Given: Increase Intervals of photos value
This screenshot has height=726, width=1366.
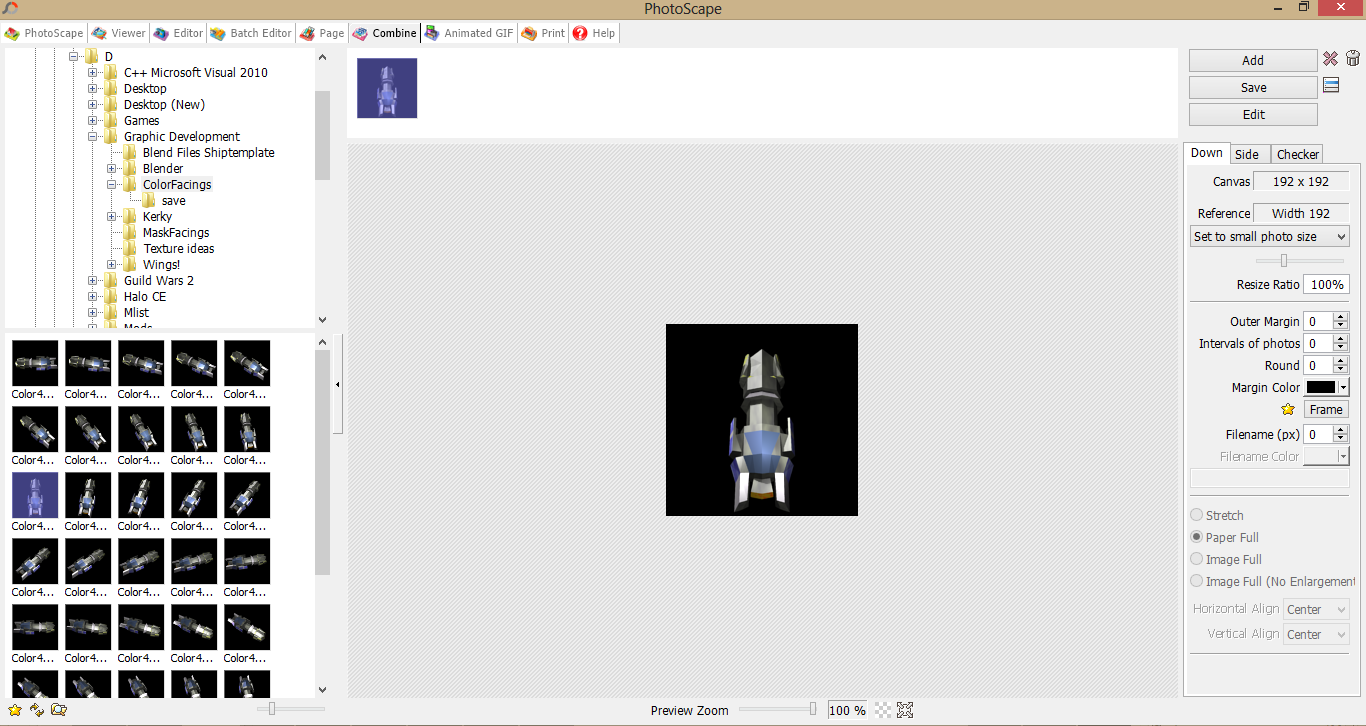Looking at the screenshot, I should pyautogui.click(x=1341, y=339).
